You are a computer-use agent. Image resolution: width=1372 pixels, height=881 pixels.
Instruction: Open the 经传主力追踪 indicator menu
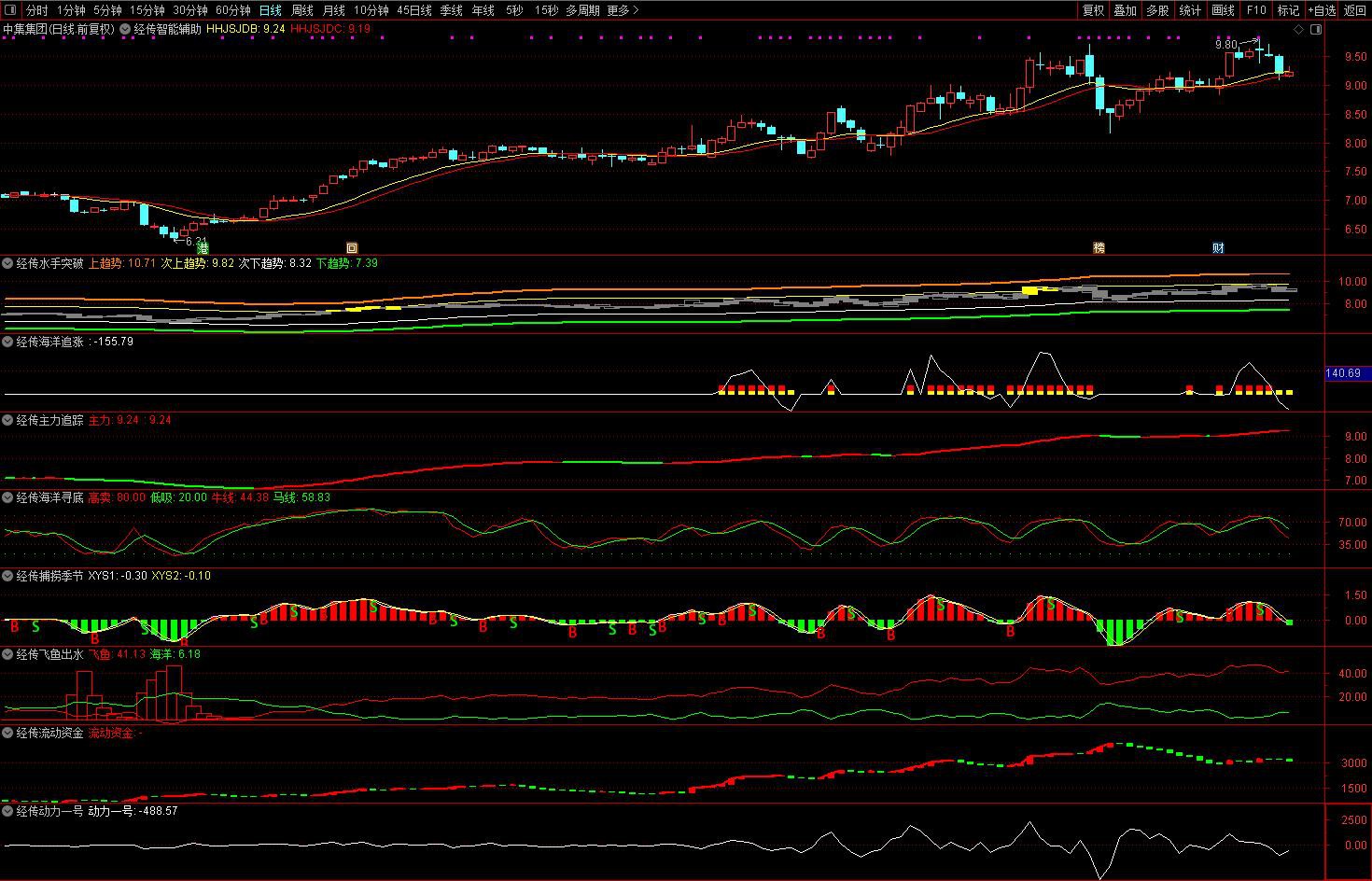coord(7,420)
